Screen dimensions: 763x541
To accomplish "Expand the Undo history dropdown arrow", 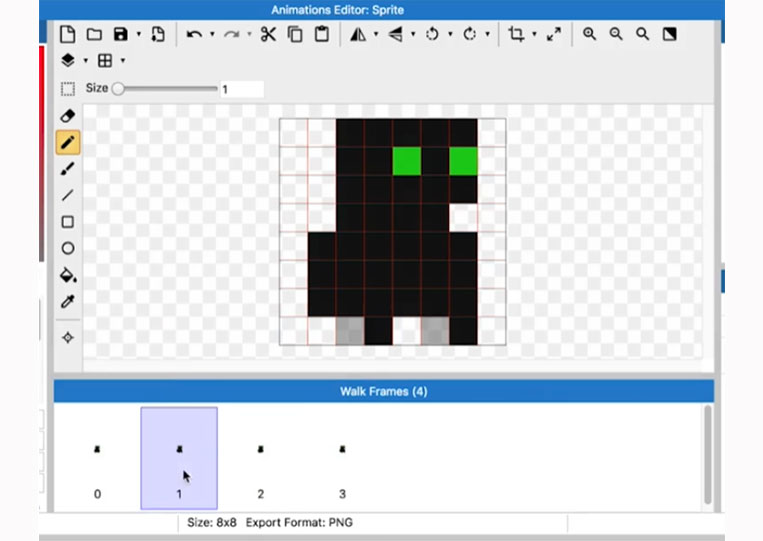I will click(212, 34).
